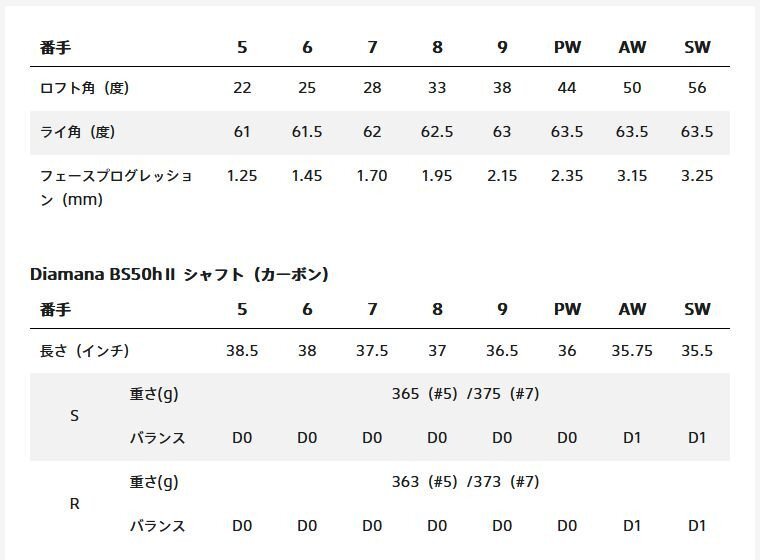Select loft value 56 for SW

697,88
